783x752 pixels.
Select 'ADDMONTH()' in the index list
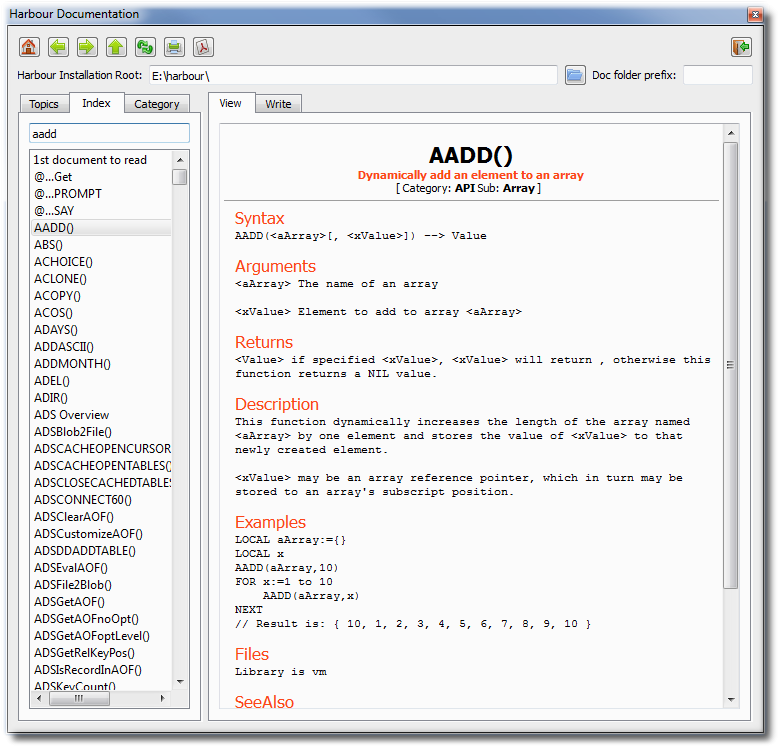(x=101, y=364)
